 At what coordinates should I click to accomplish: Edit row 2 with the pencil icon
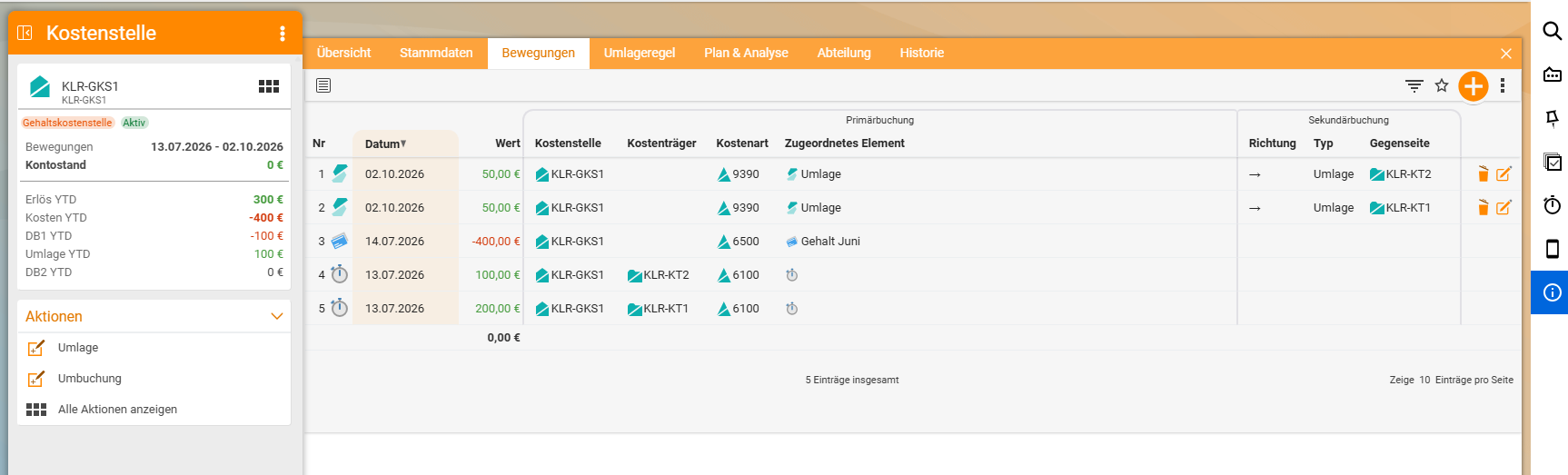click(x=1503, y=207)
